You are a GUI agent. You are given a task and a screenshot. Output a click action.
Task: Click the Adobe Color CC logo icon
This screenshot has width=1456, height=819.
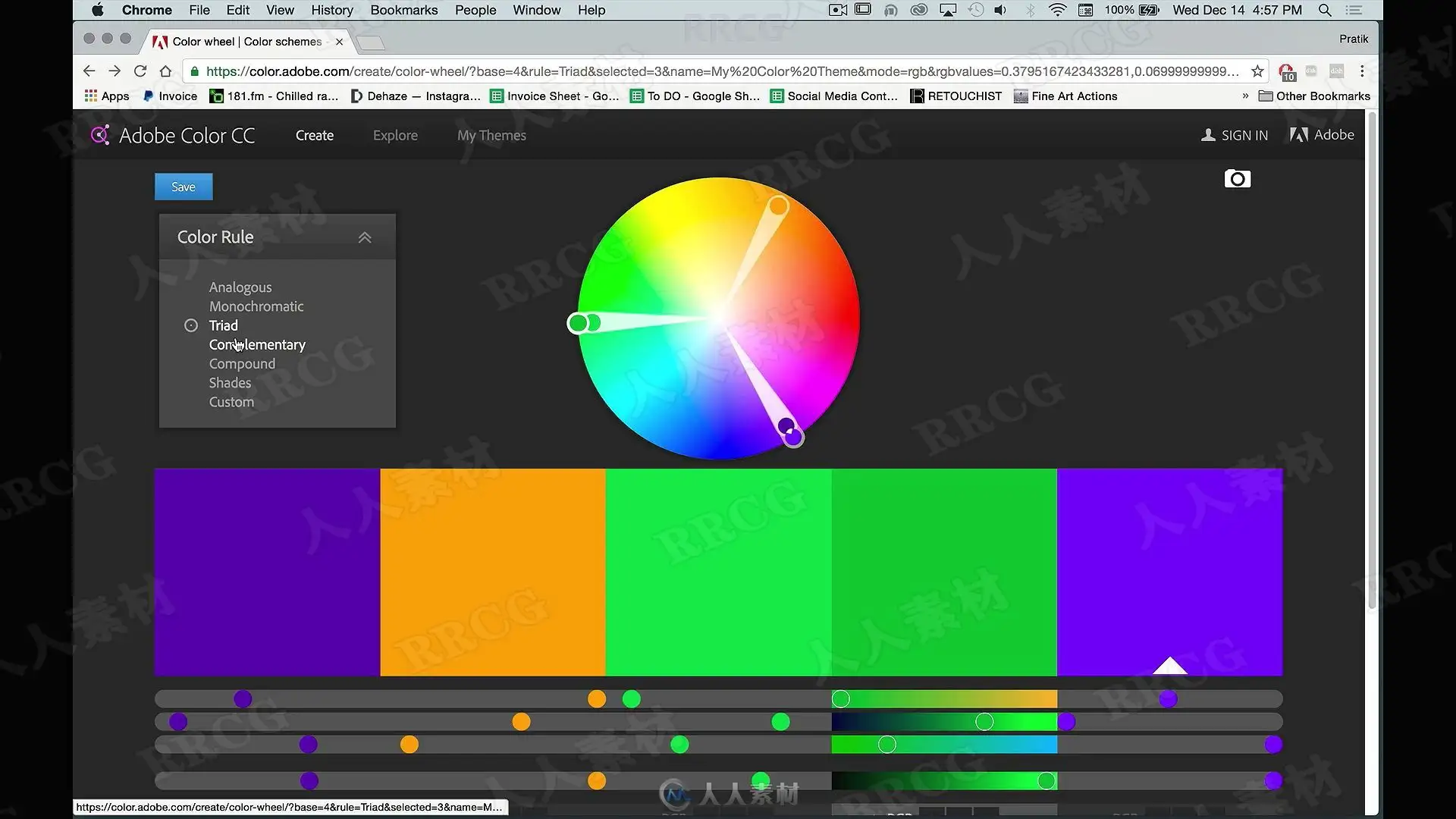(100, 135)
